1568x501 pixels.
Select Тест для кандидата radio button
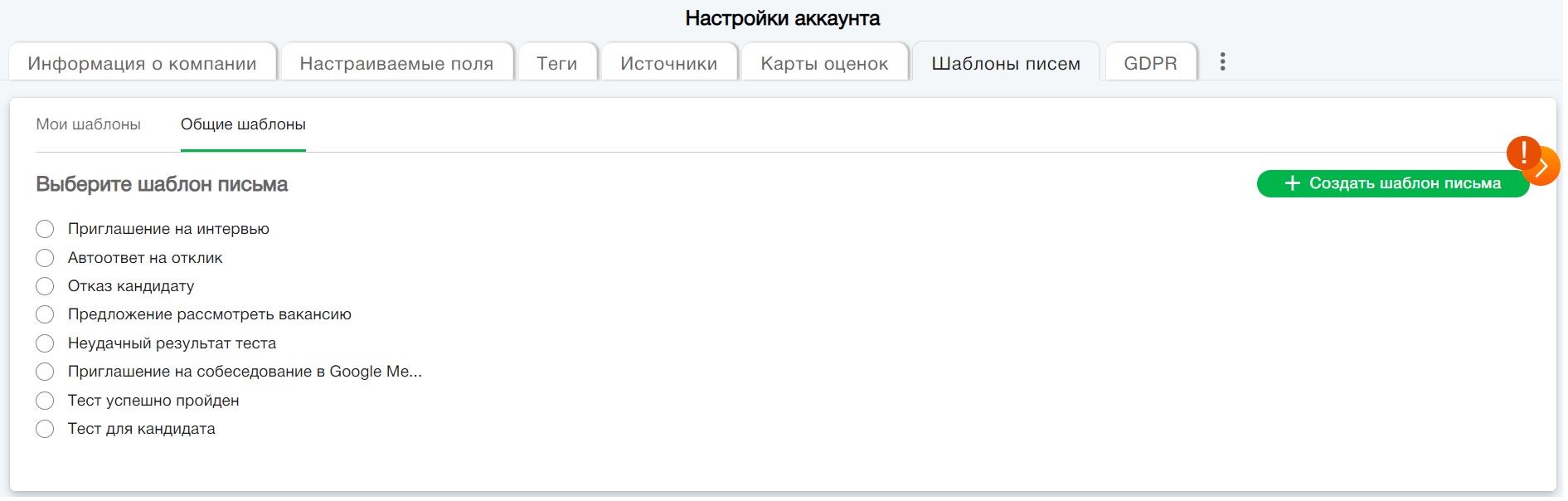click(45, 429)
